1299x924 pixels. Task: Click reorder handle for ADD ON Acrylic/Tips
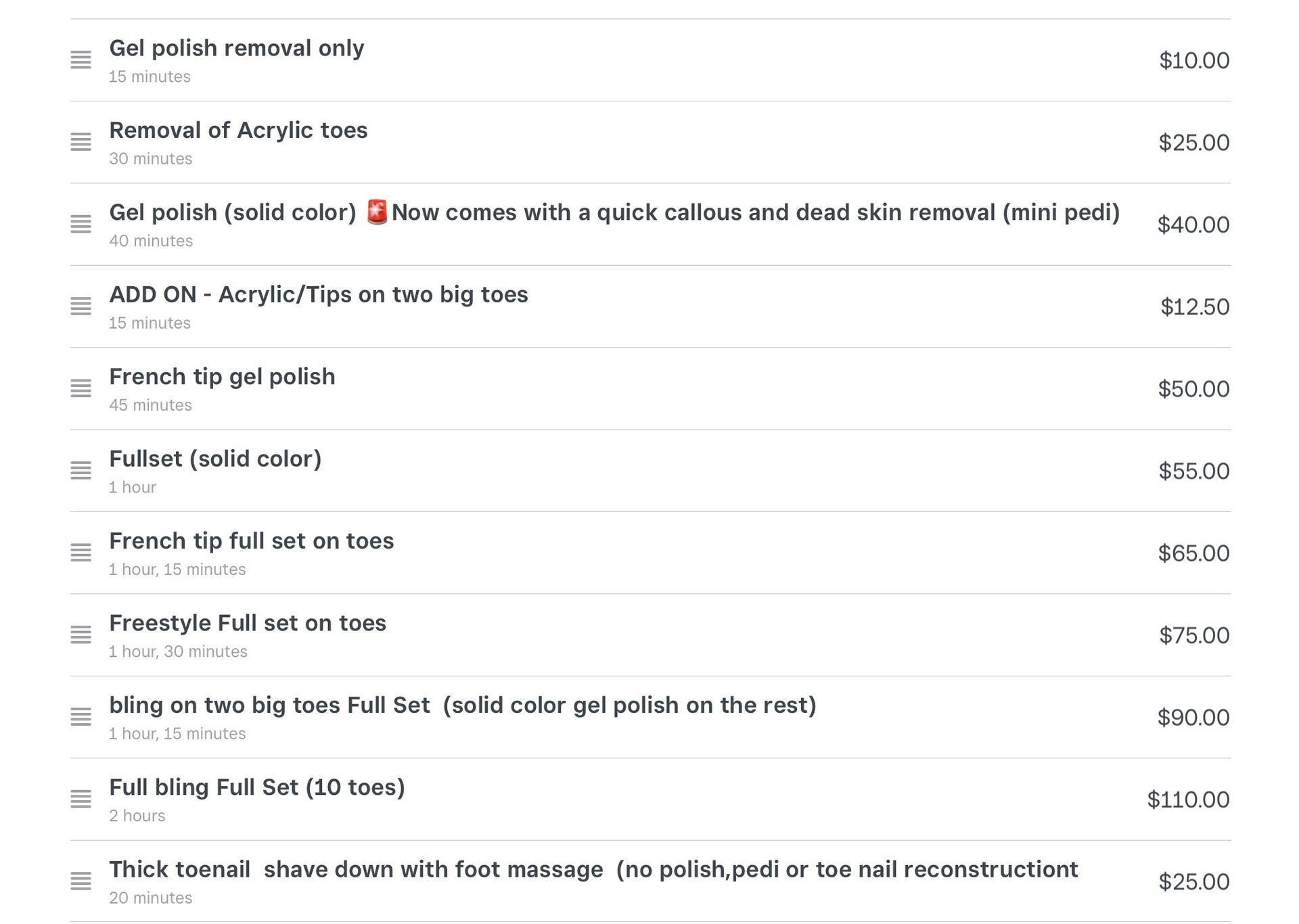pyautogui.click(x=81, y=306)
